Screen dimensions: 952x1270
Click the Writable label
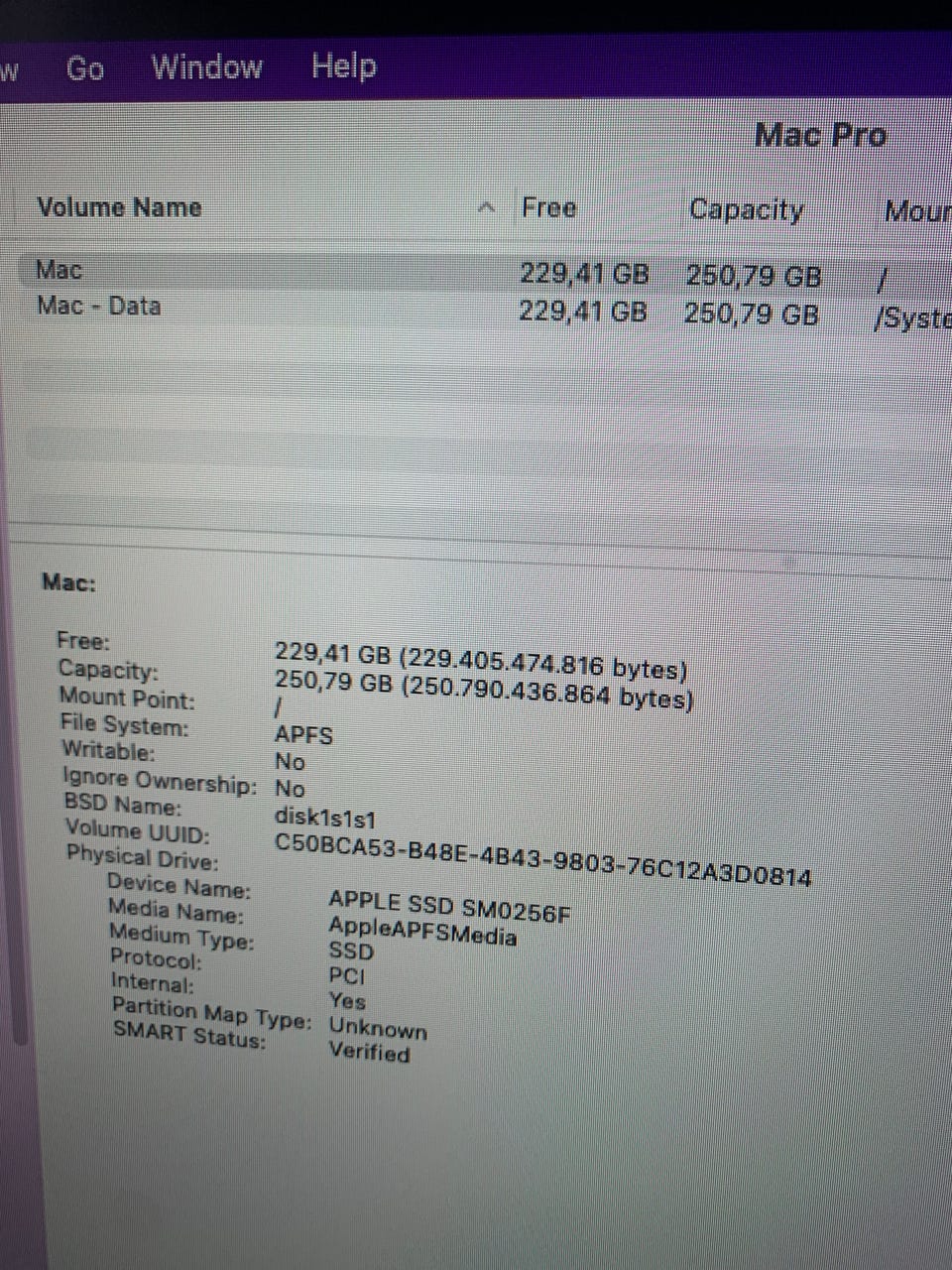108,750
